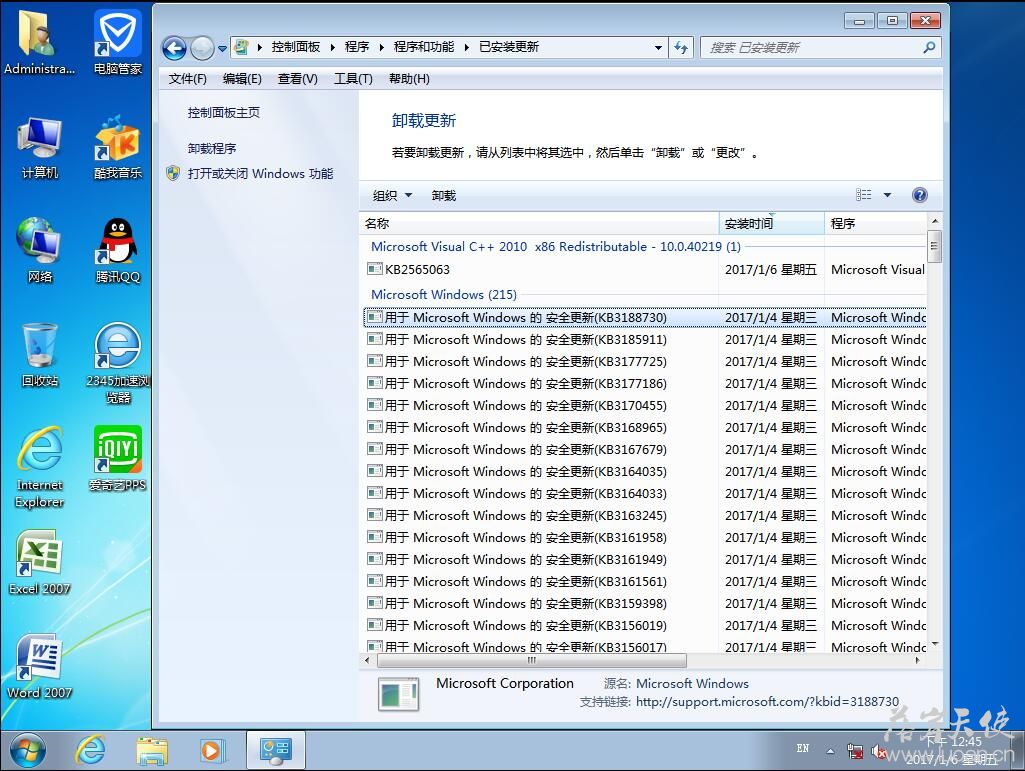This screenshot has height=771, width=1025.
Task: Click the Control Panel taskbar button
Action: [275, 750]
